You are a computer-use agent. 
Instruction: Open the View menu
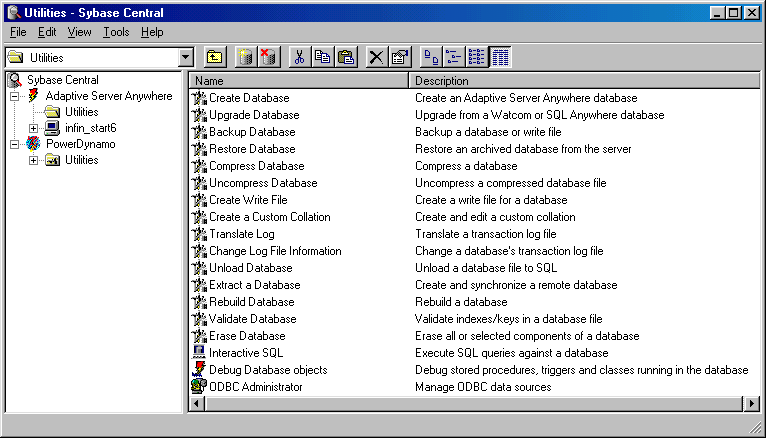pyautogui.click(x=79, y=32)
